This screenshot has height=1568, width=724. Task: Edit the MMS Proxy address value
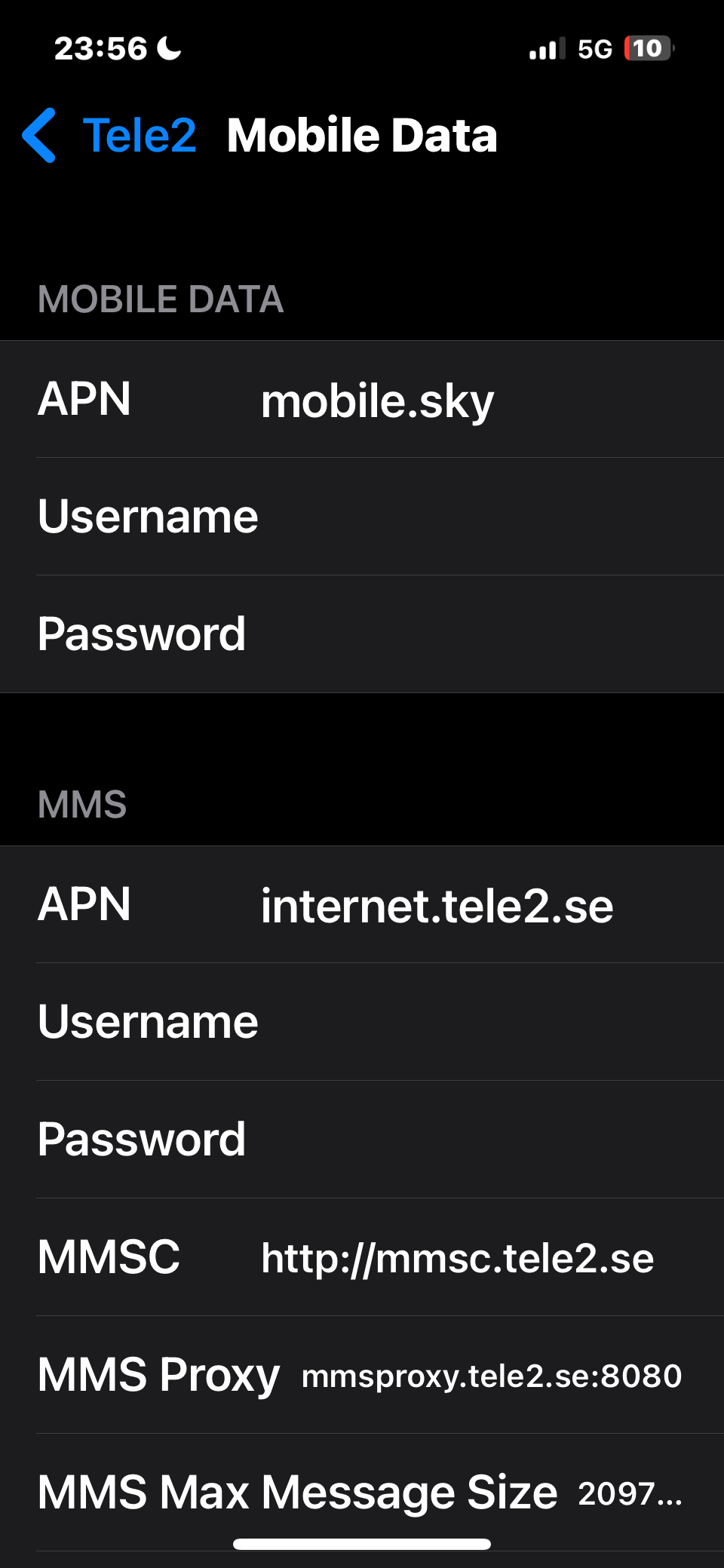click(492, 1376)
